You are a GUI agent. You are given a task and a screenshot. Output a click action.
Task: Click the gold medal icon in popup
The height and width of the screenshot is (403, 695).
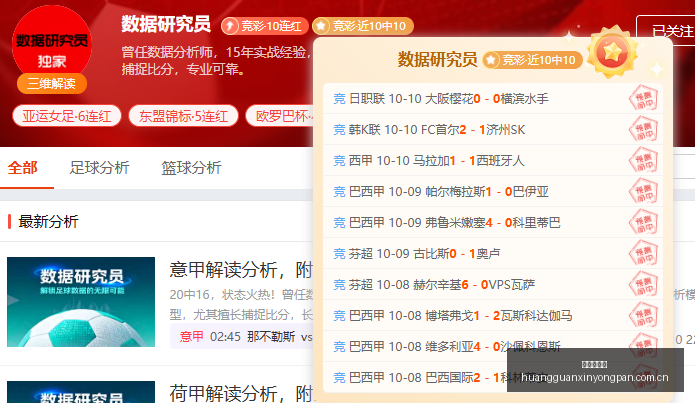[x=613, y=52]
